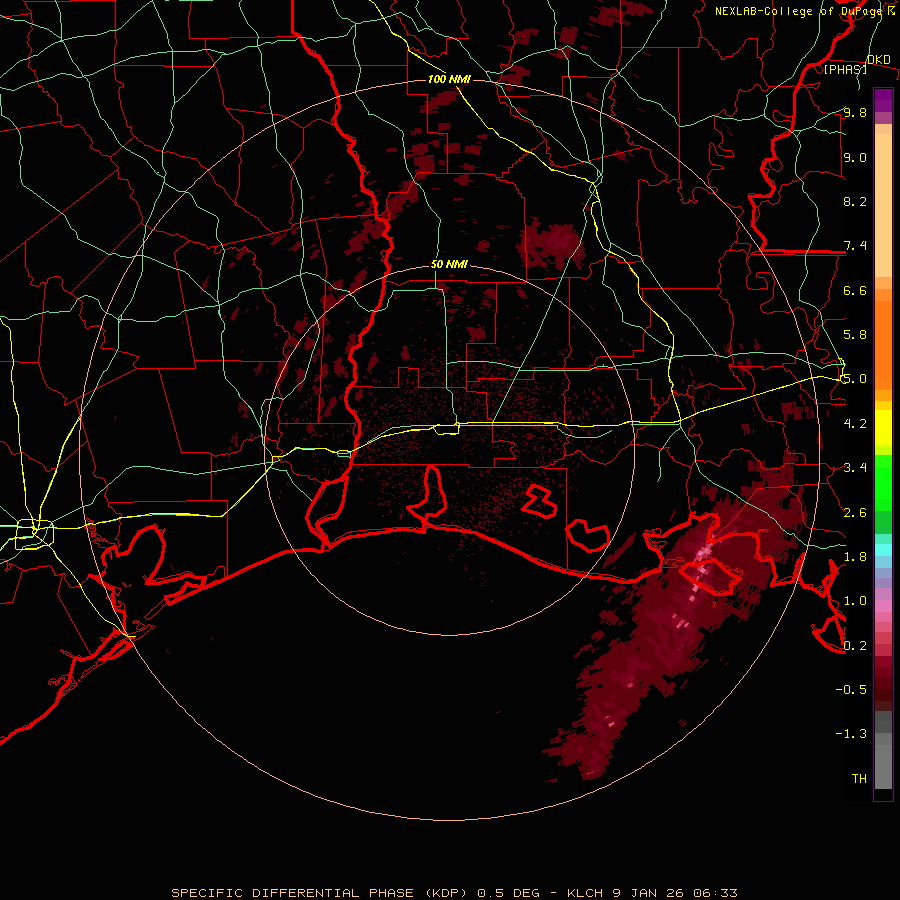The image size is (900, 900).
Task: Click the 5.8 value on the color scale
Action: [x=855, y=335]
